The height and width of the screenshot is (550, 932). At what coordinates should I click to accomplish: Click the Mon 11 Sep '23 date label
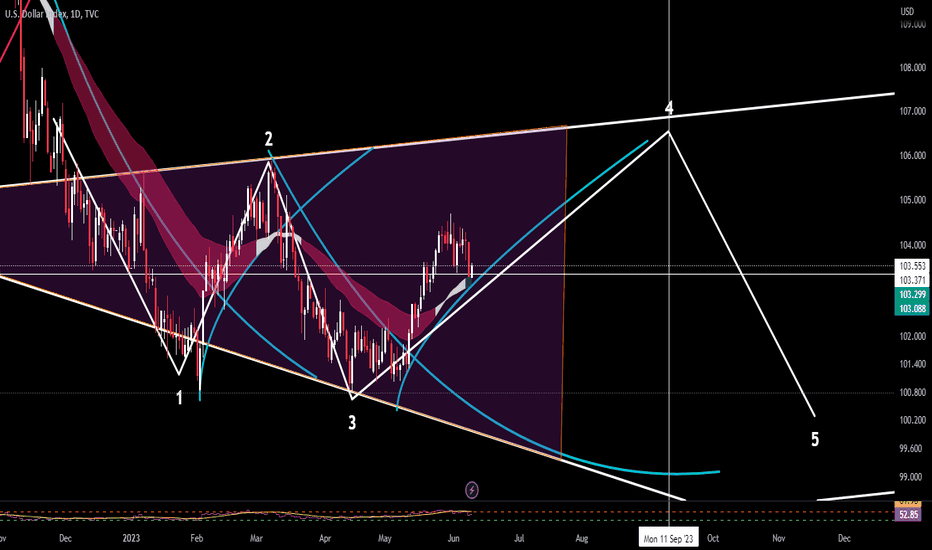(x=669, y=539)
